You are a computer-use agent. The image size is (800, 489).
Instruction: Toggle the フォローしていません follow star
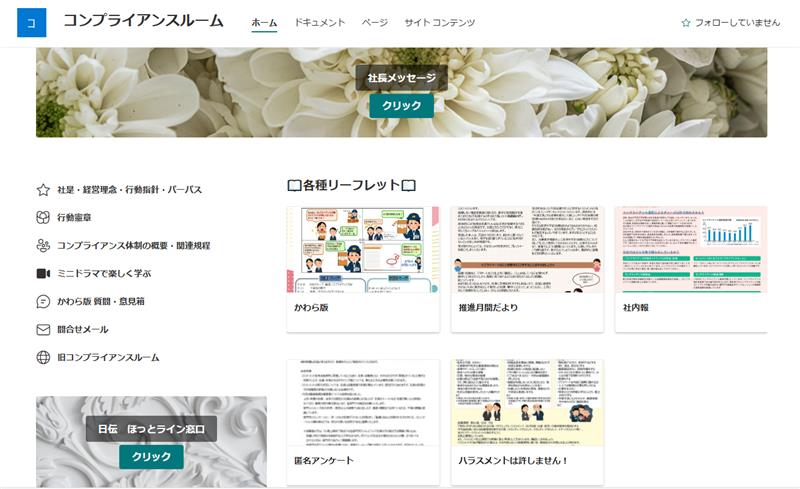tap(686, 23)
